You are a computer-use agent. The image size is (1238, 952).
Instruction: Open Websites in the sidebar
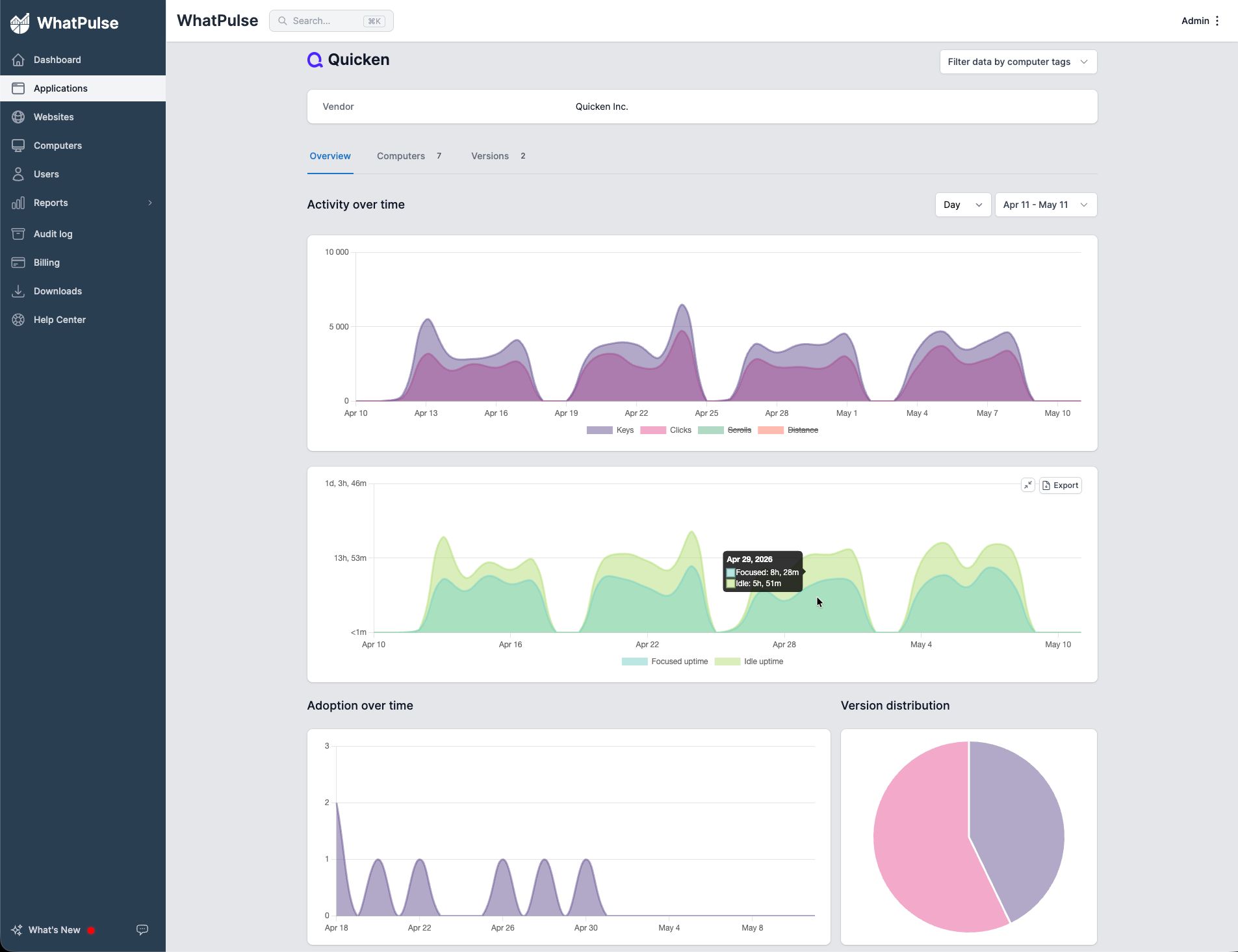tap(83, 117)
